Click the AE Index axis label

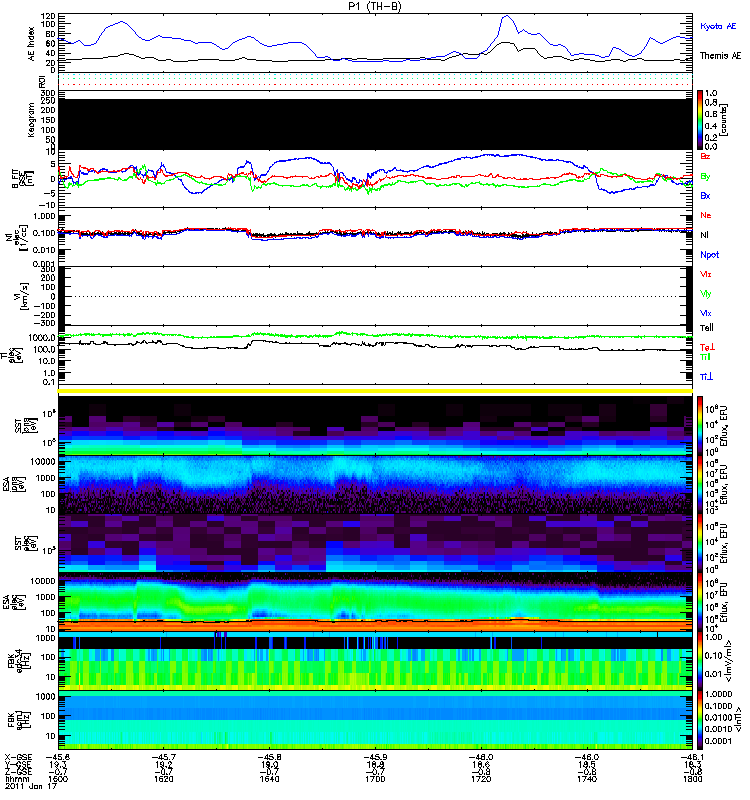32,44
